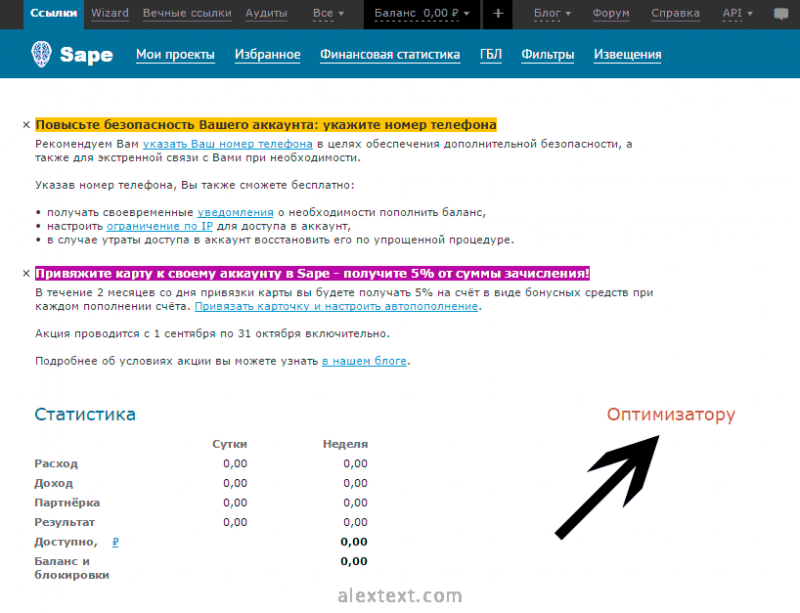
Task: Click the ruble currency icon beside Доступно
Action: pos(116,542)
